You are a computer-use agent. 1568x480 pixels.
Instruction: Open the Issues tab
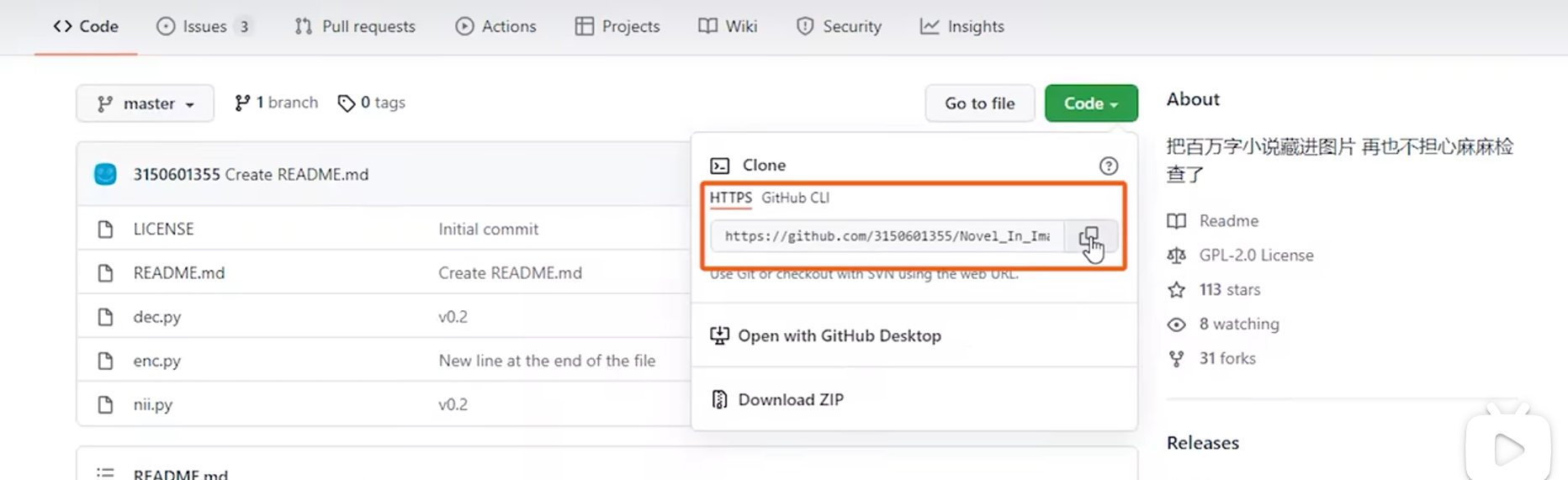click(204, 27)
